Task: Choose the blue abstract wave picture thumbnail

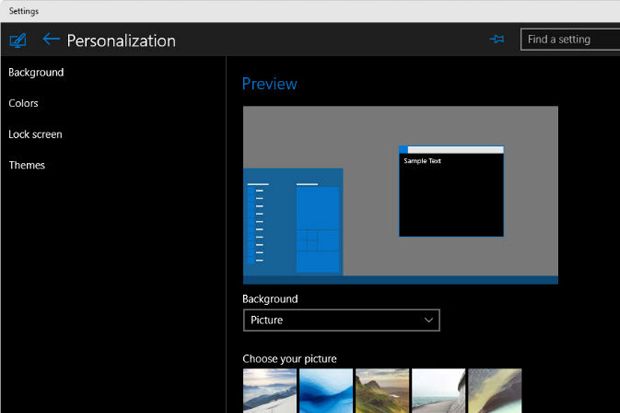Action: [326, 391]
